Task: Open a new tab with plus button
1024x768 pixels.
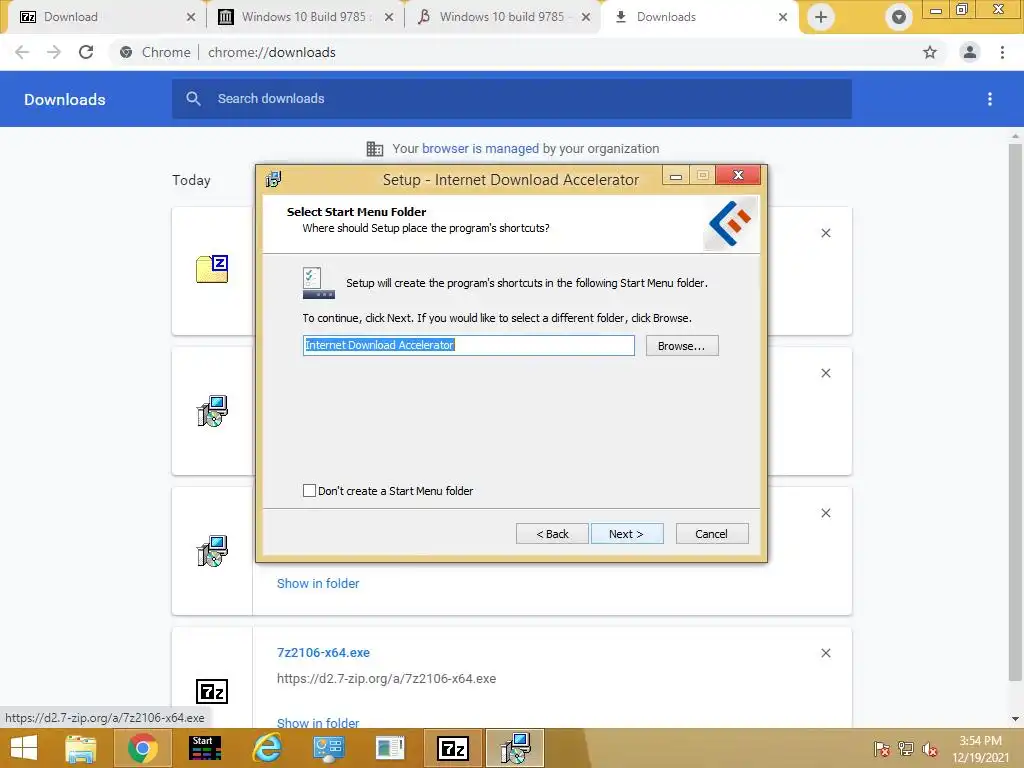Action: click(821, 17)
